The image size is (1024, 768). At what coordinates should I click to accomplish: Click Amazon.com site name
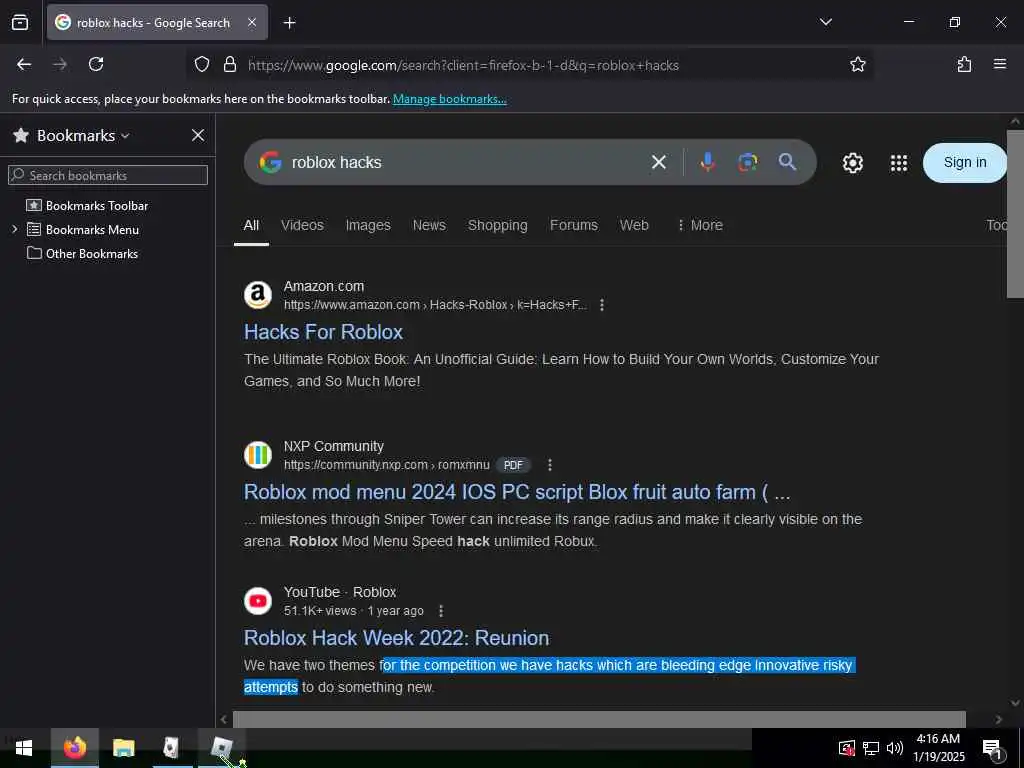point(324,286)
